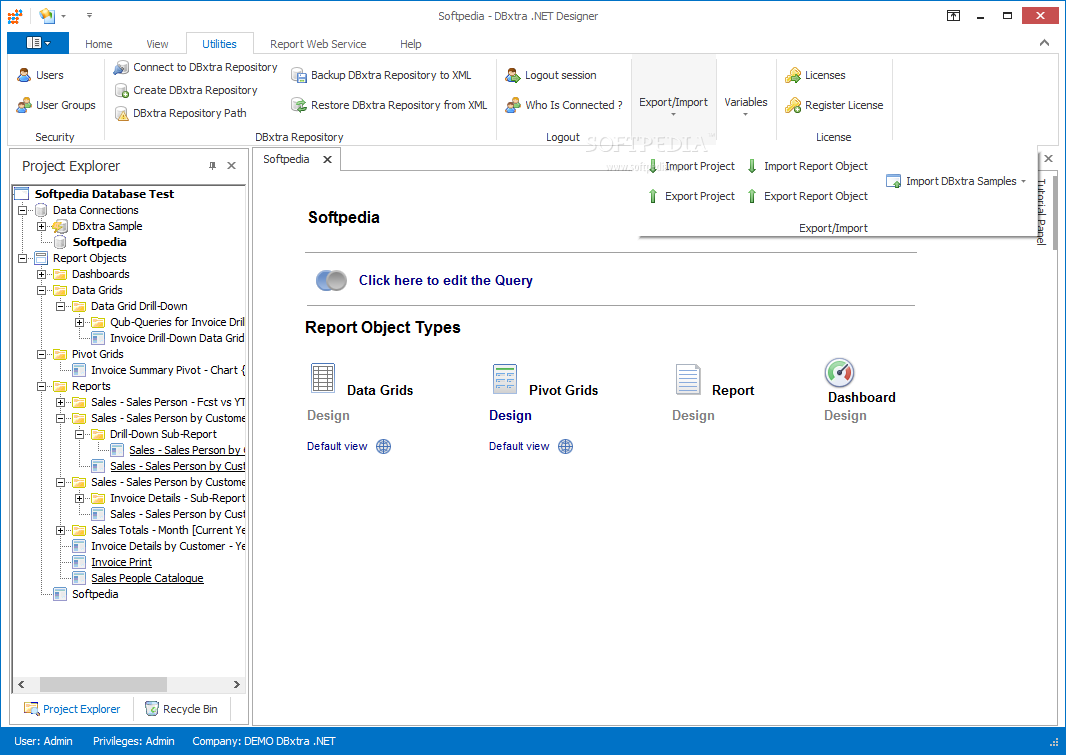This screenshot has height=755, width=1066.
Task: Click Who Is Connected ?
Action: [564, 105]
